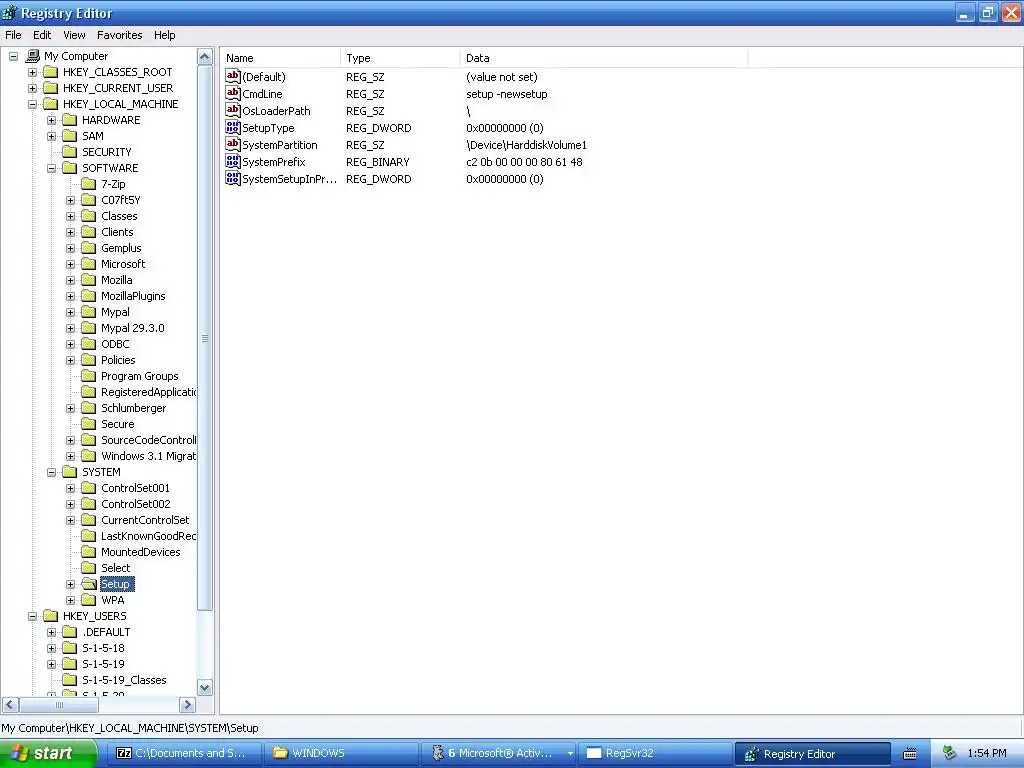This screenshot has width=1024, height=768.
Task: Click the Registry Editor title bar icon
Action: [9, 12]
